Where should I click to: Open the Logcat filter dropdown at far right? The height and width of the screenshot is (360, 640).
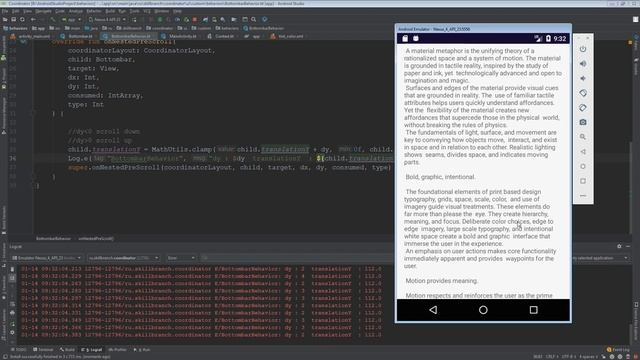click(600, 258)
